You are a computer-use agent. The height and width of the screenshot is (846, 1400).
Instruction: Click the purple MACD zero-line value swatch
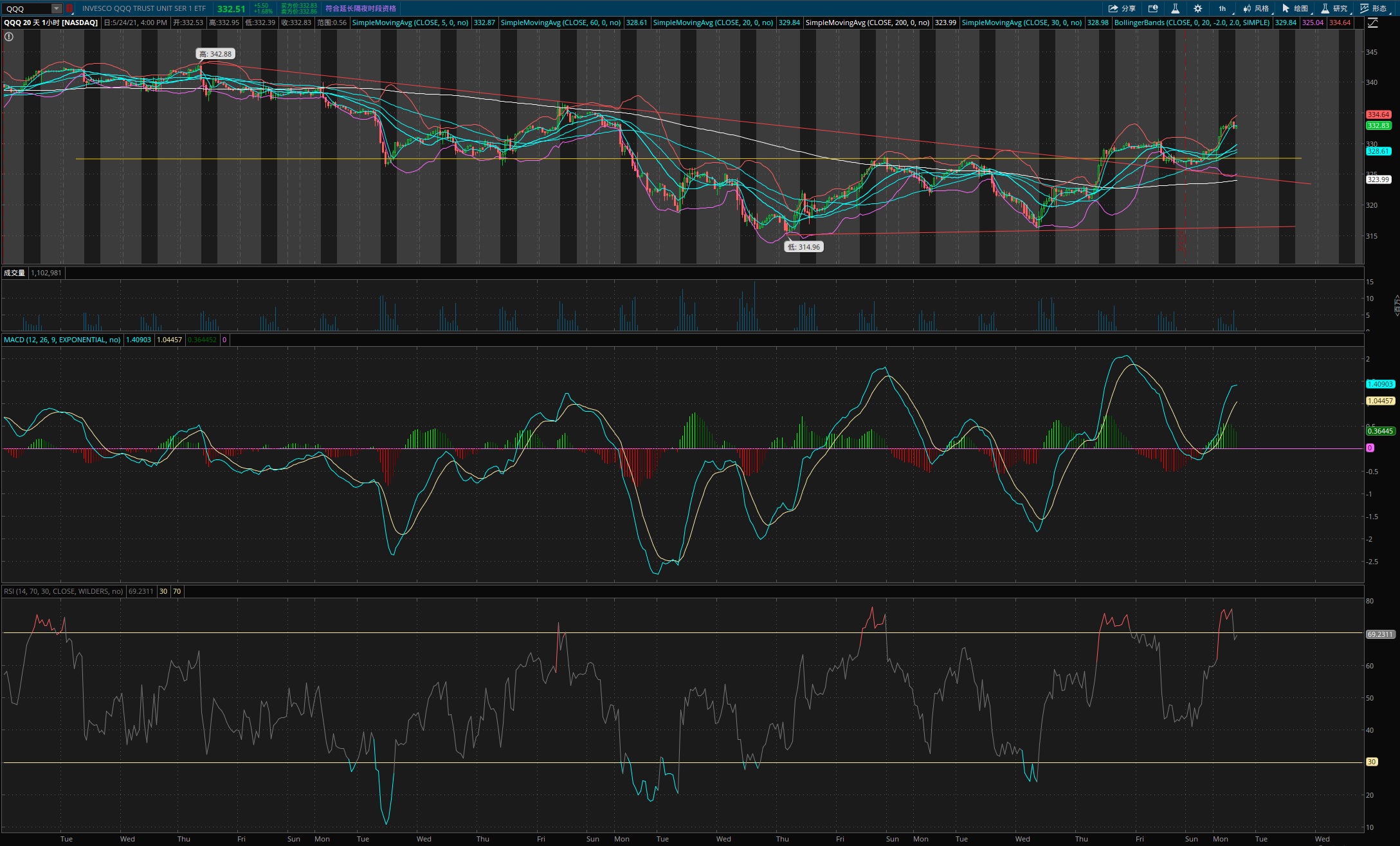(224, 340)
